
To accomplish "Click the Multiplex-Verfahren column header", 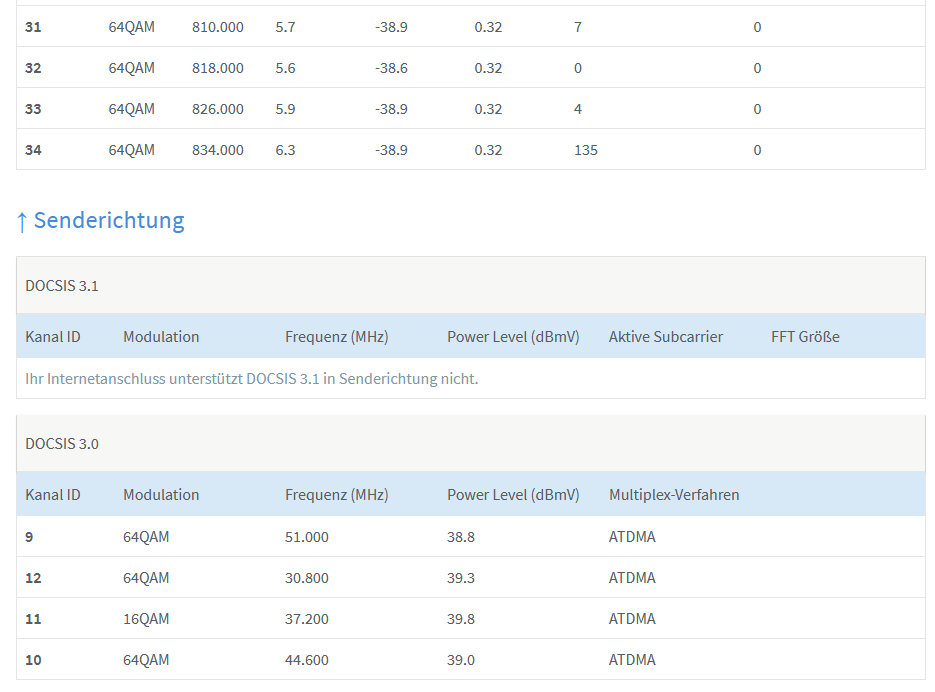I will (674, 495).
